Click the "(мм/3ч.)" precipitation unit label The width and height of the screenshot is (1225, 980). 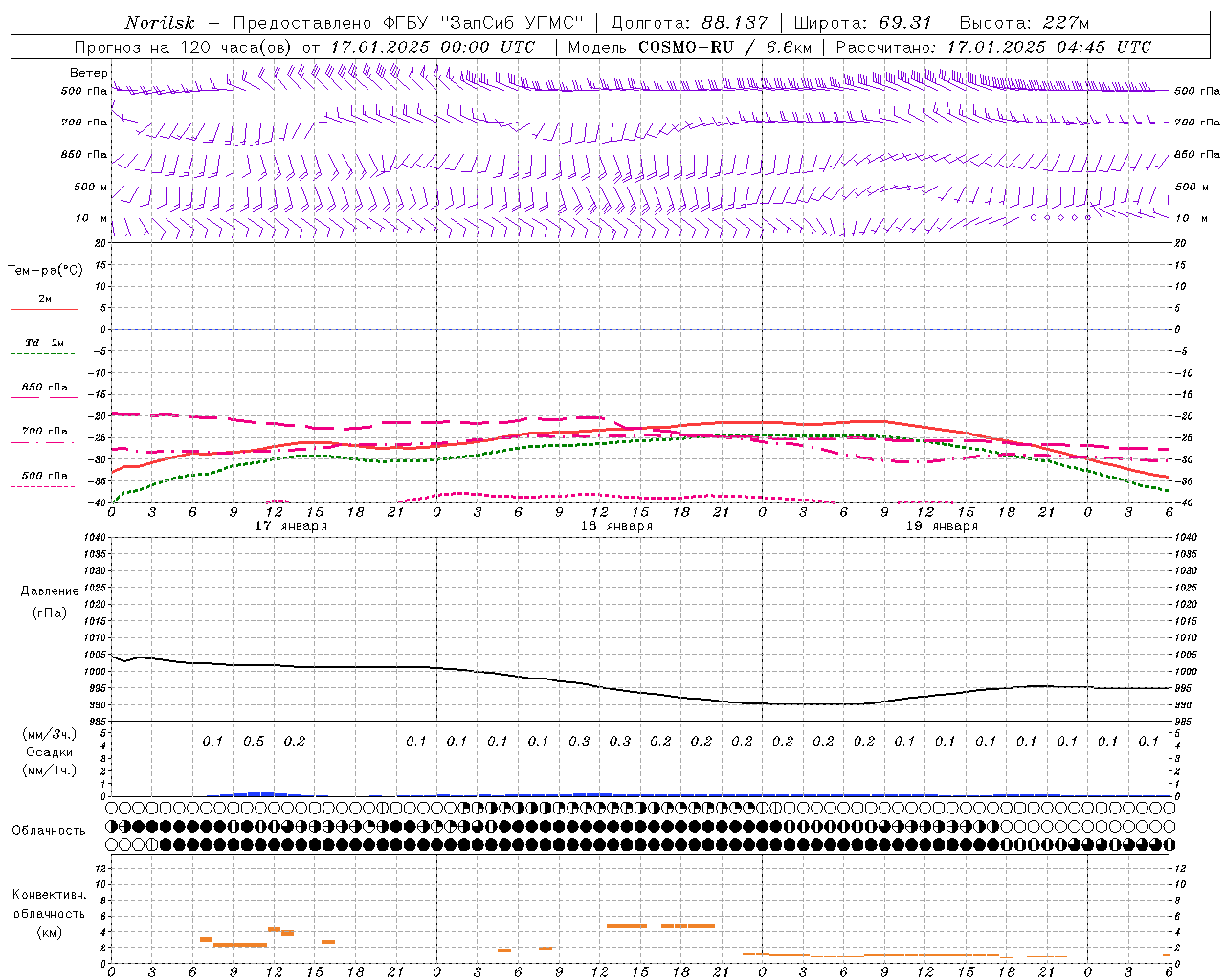point(50,734)
